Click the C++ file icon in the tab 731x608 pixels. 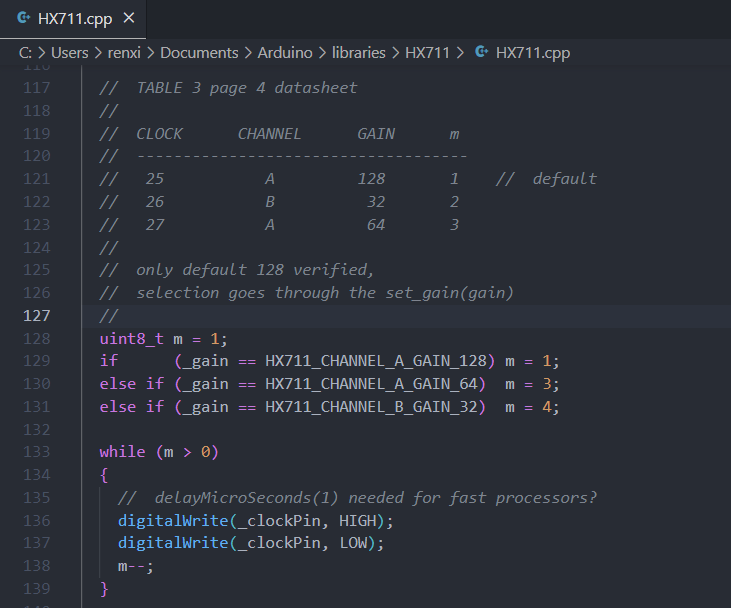[23, 18]
